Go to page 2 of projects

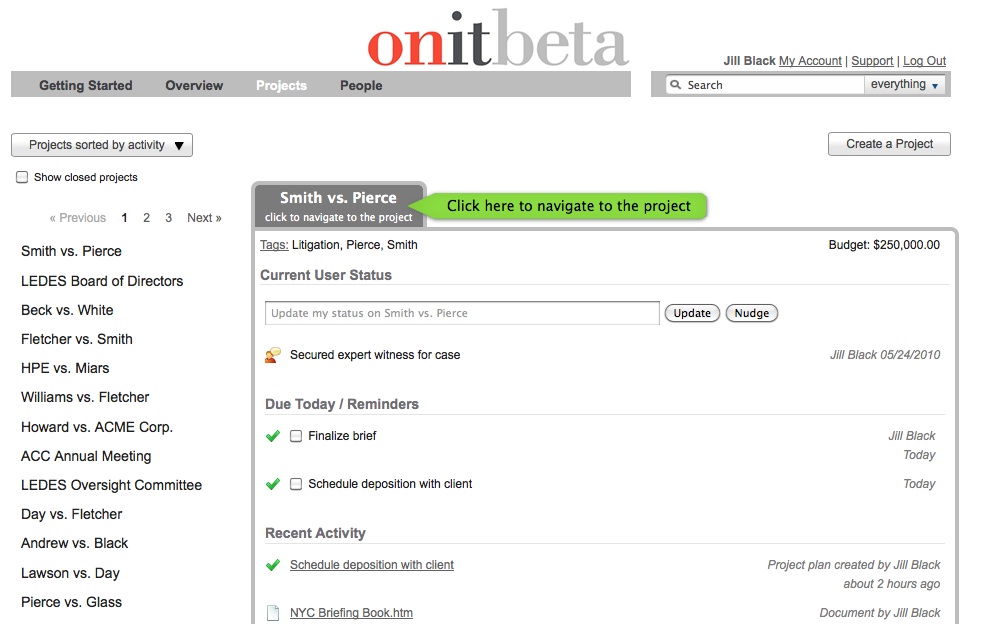(x=146, y=218)
